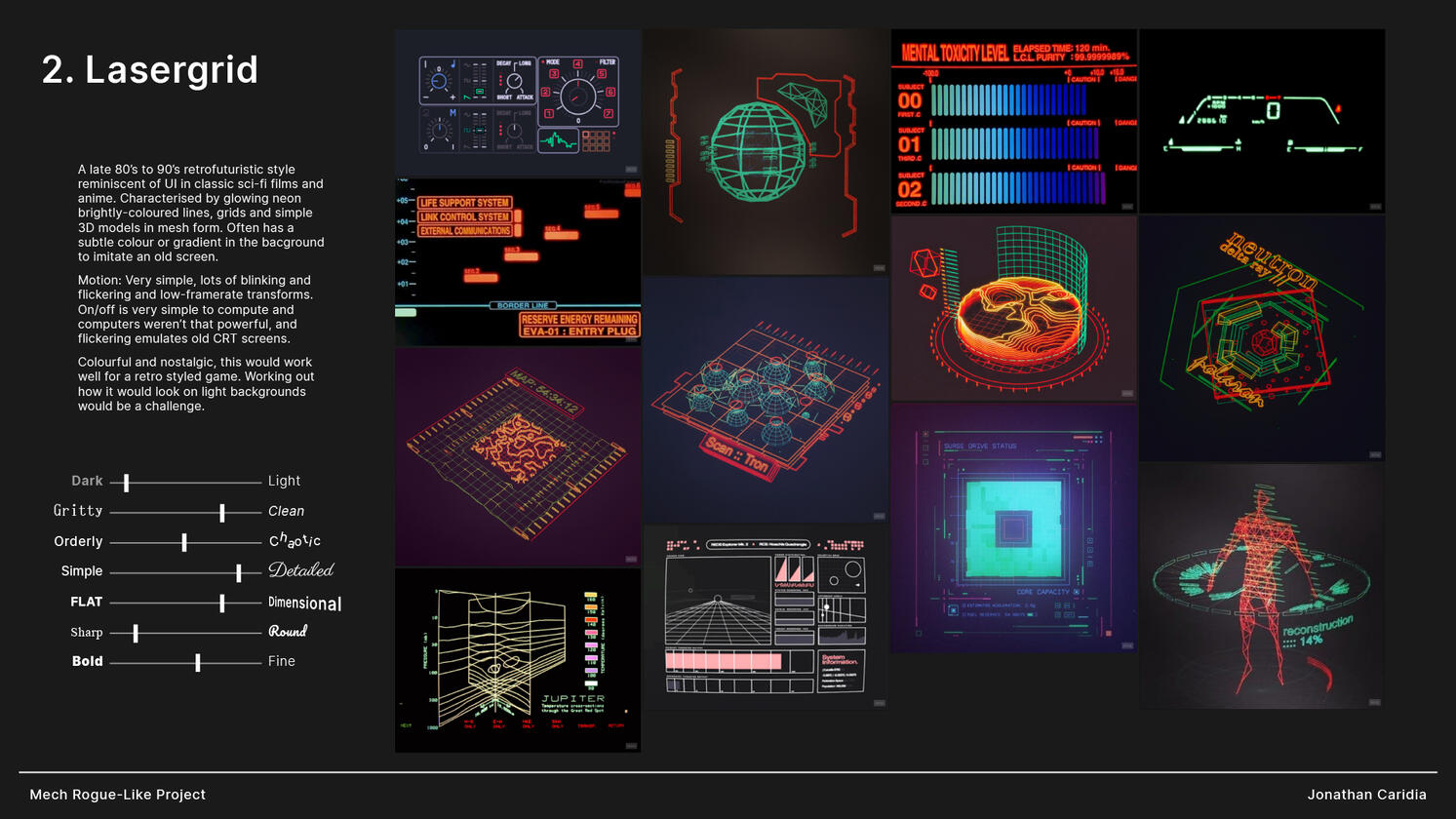Image resolution: width=1456 pixels, height=819 pixels.
Task: Click the Sharp to Round slider handle
Action: pyautogui.click(x=136, y=633)
